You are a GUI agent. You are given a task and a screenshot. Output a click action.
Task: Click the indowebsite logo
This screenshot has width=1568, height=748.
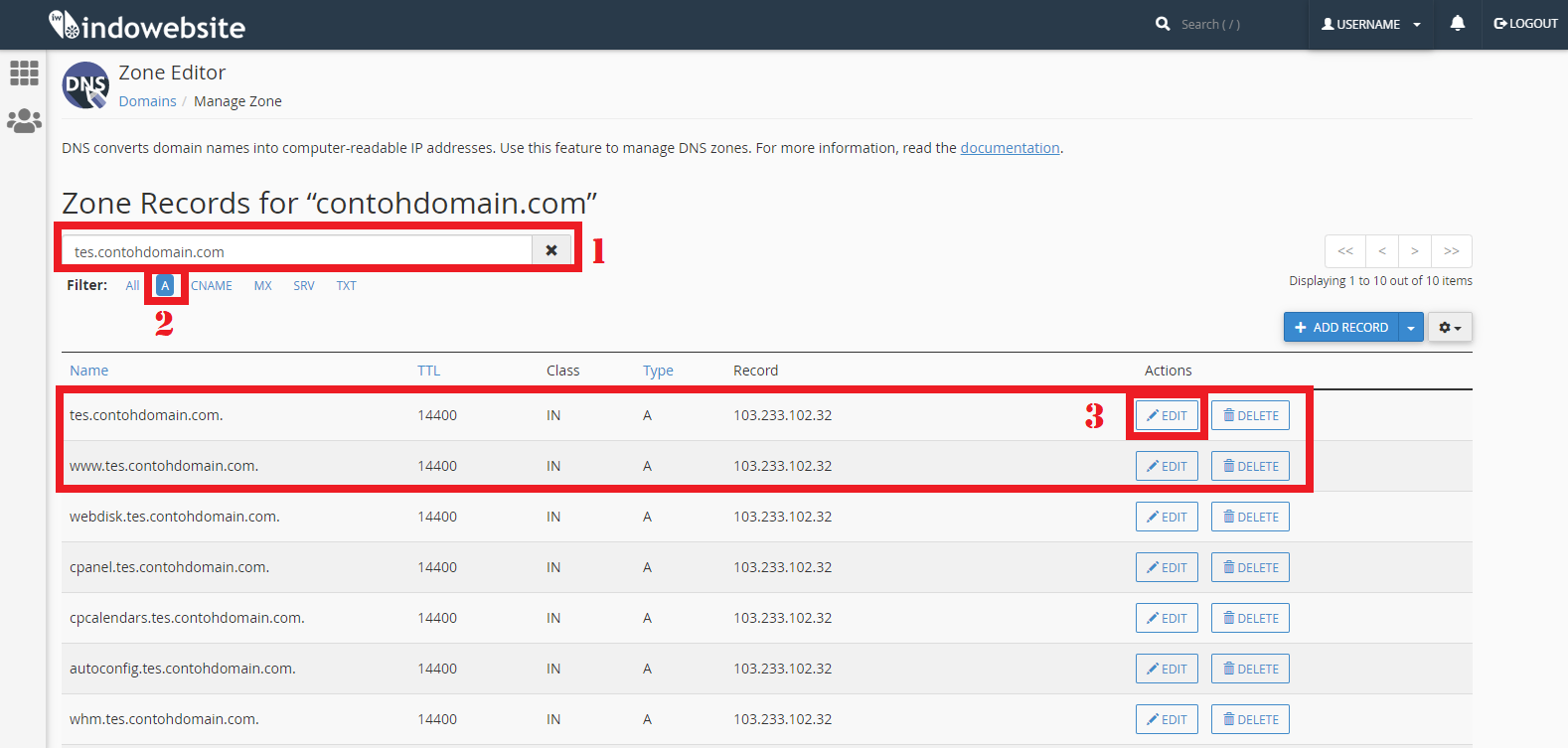click(x=147, y=25)
